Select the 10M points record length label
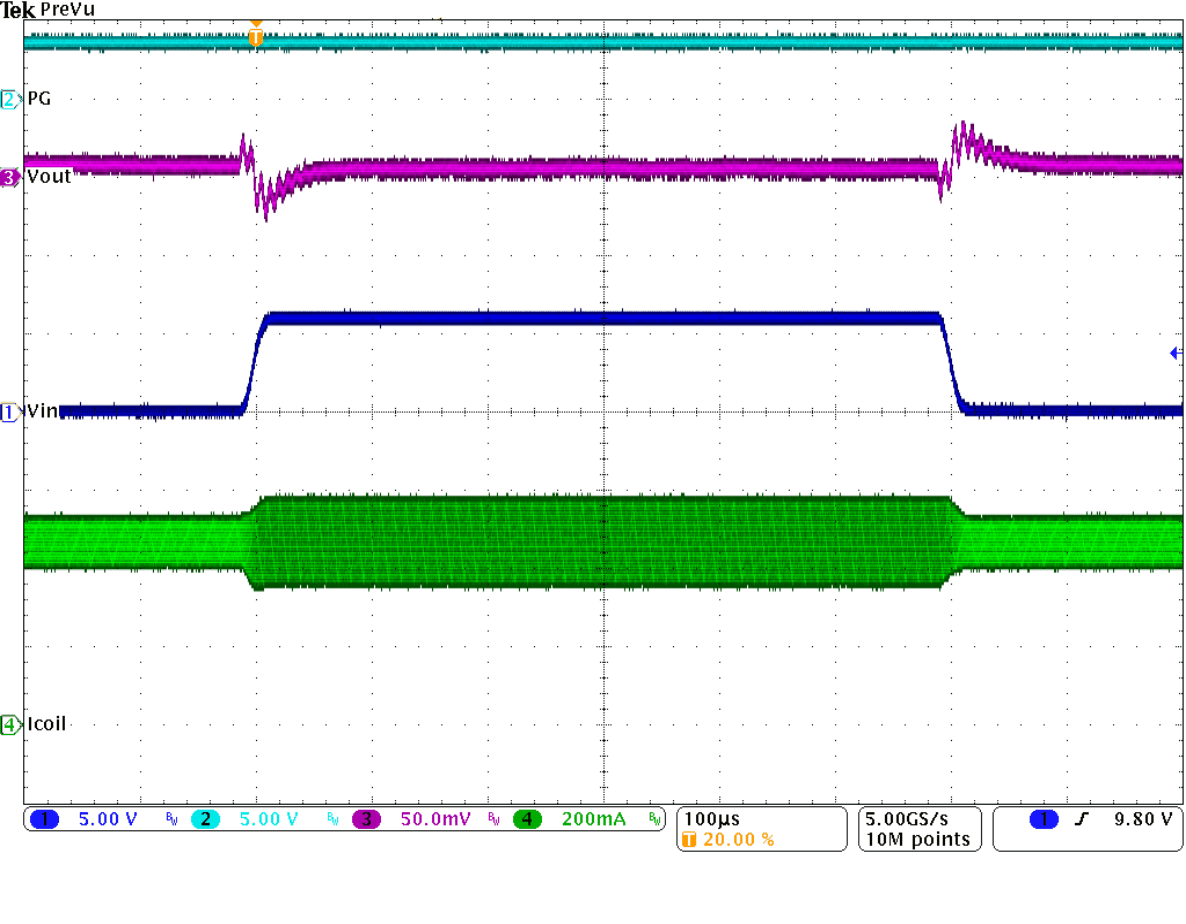This screenshot has width=1186, height=924. 916,840
